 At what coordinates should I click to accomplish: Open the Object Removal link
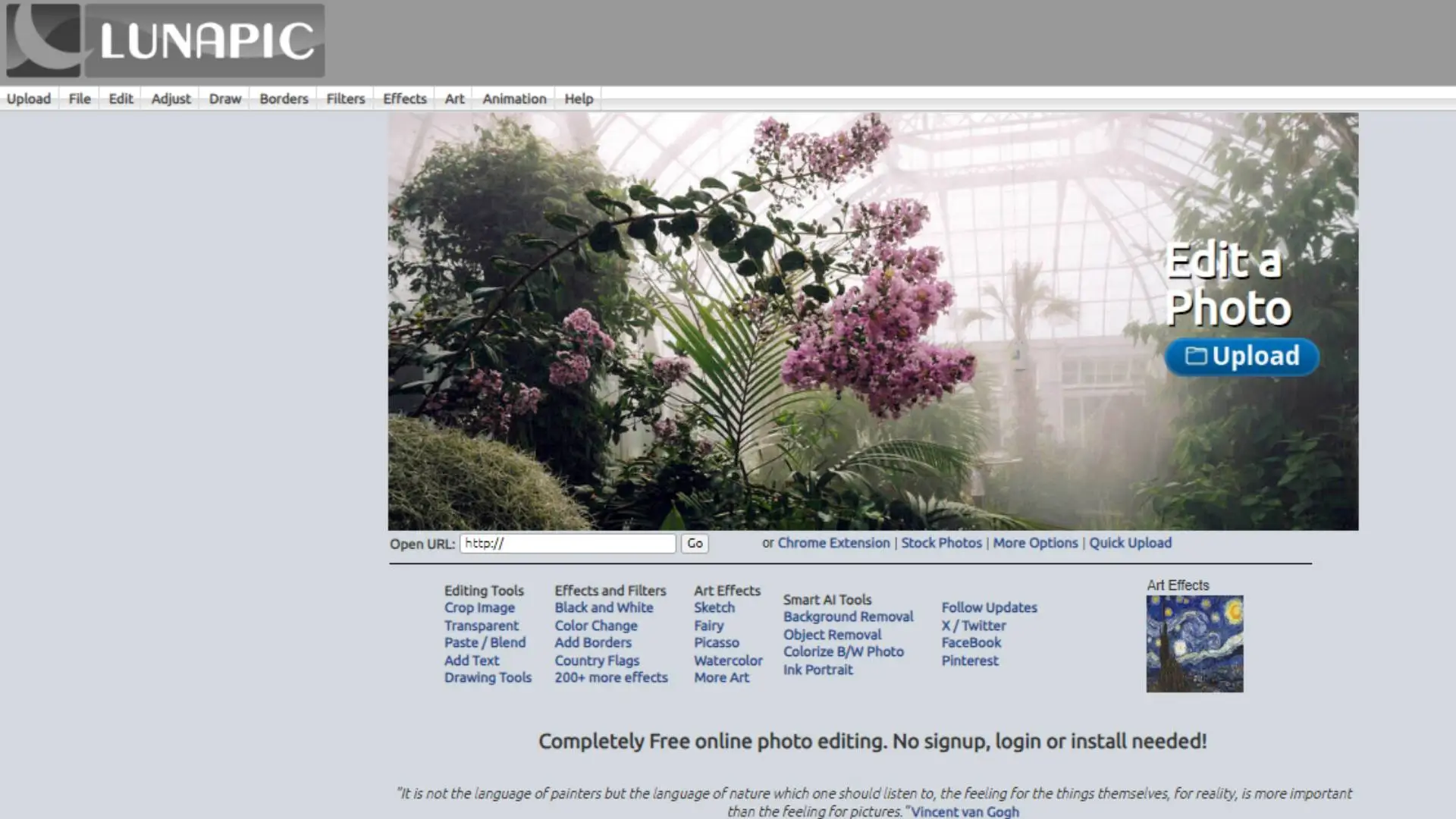[x=833, y=635]
